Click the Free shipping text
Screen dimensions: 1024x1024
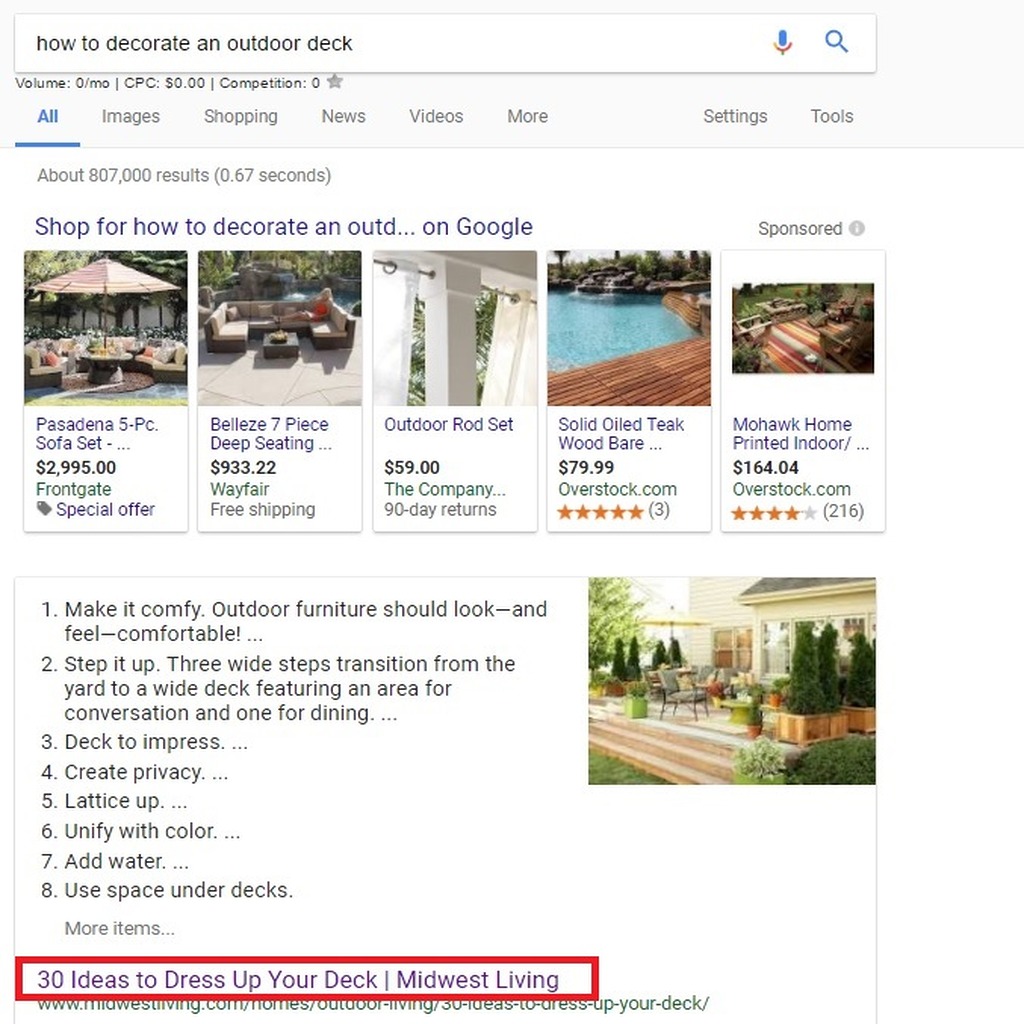[x=263, y=509]
